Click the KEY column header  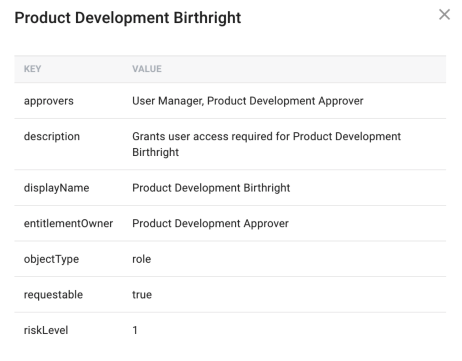[x=32, y=69]
